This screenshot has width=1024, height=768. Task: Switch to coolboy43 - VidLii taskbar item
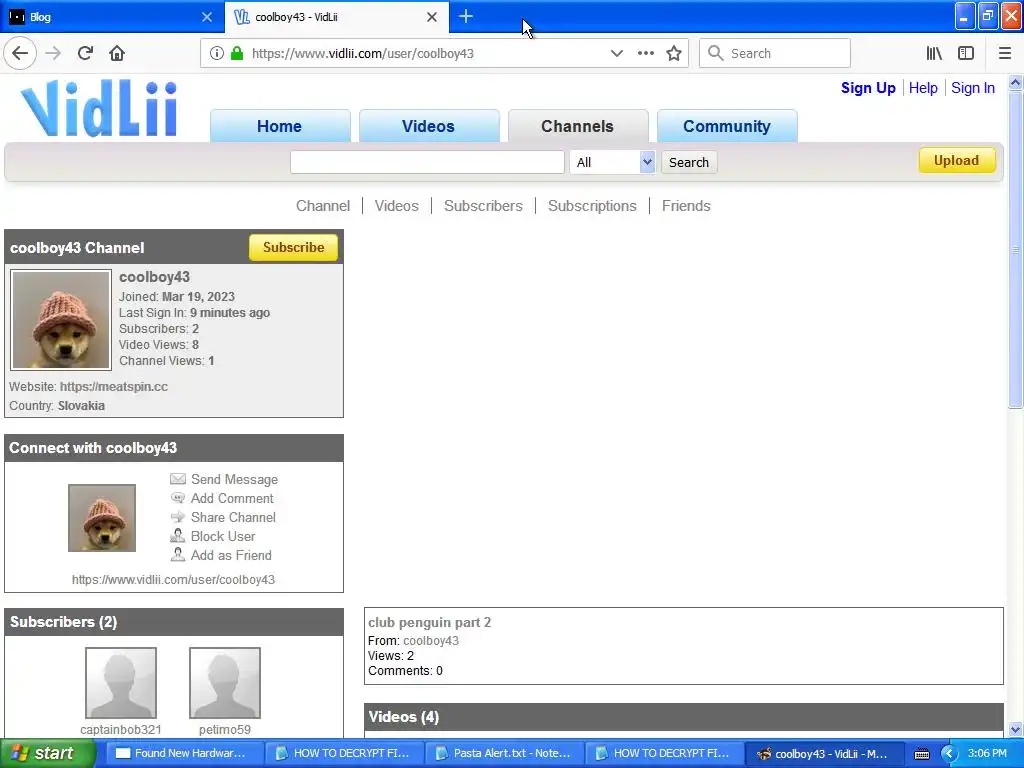point(824,753)
